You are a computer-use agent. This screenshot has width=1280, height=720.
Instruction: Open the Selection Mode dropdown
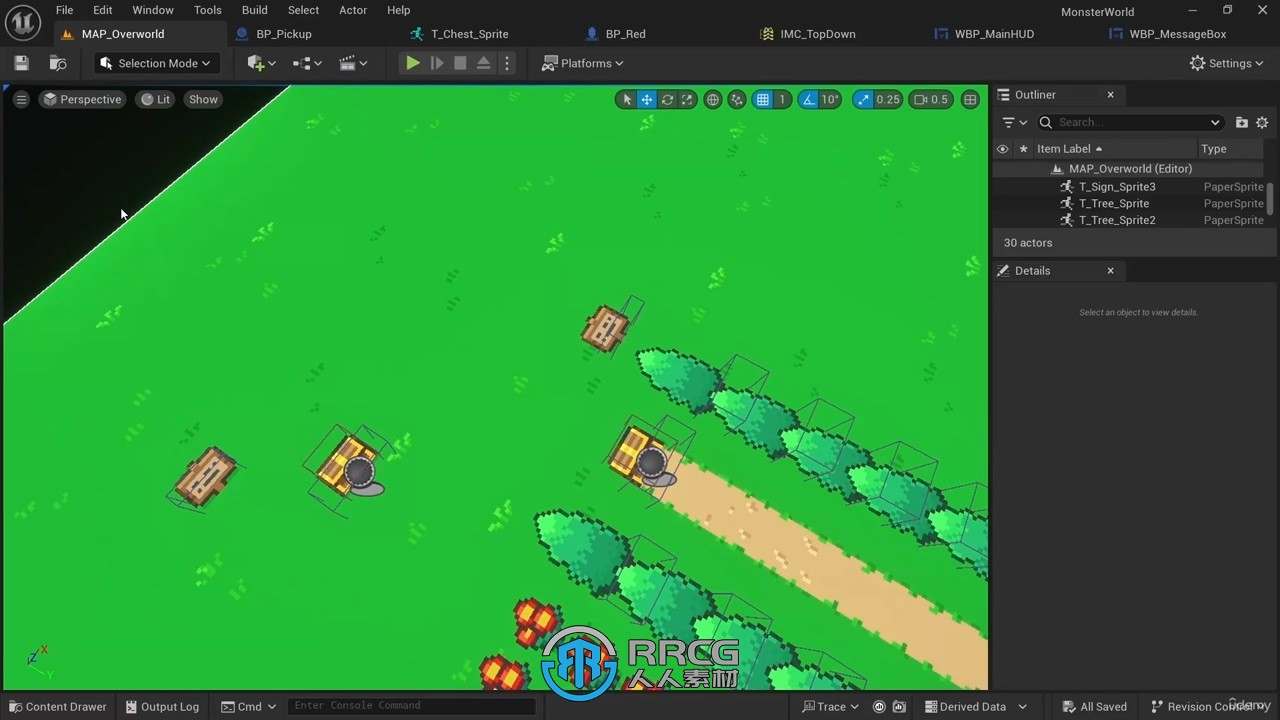[x=156, y=63]
